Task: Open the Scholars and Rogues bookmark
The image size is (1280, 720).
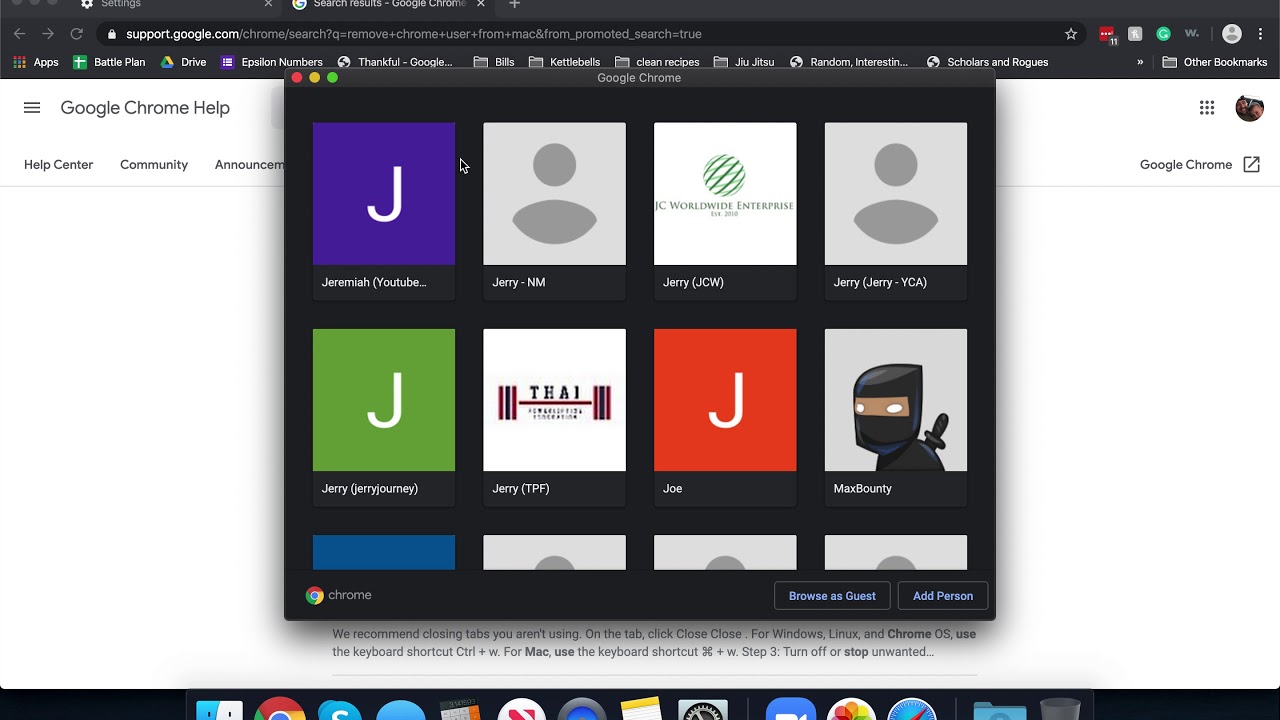Action: [x=987, y=62]
